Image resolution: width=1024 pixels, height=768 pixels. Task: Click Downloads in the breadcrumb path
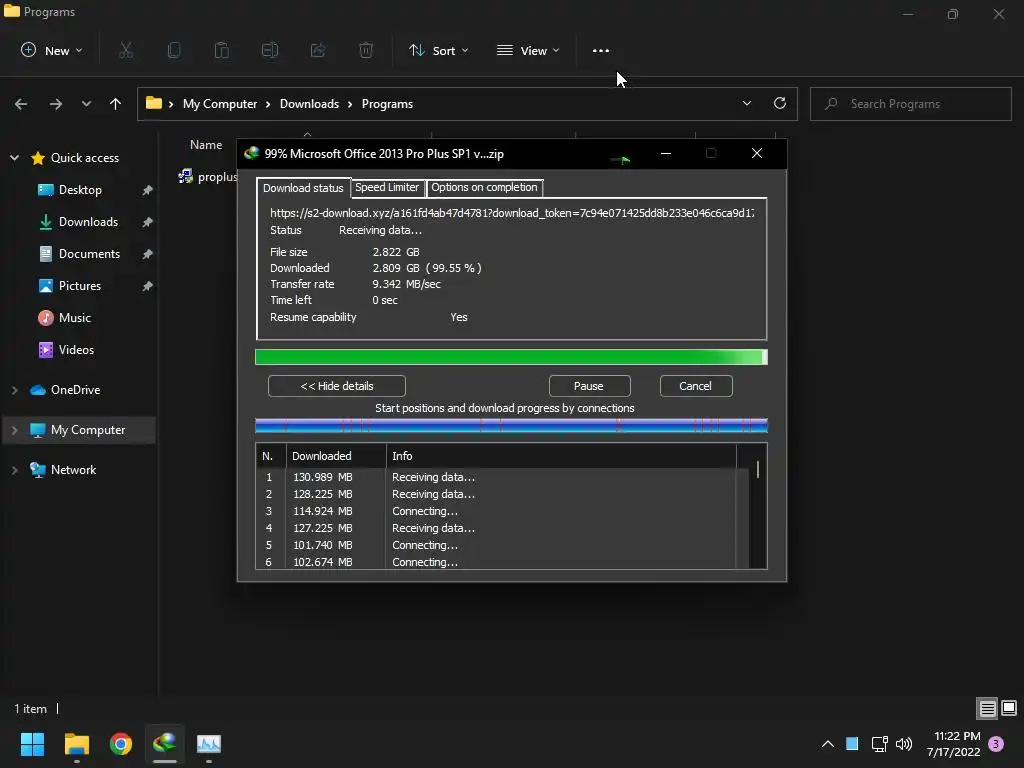pyautogui.click(x=310, y=104)
